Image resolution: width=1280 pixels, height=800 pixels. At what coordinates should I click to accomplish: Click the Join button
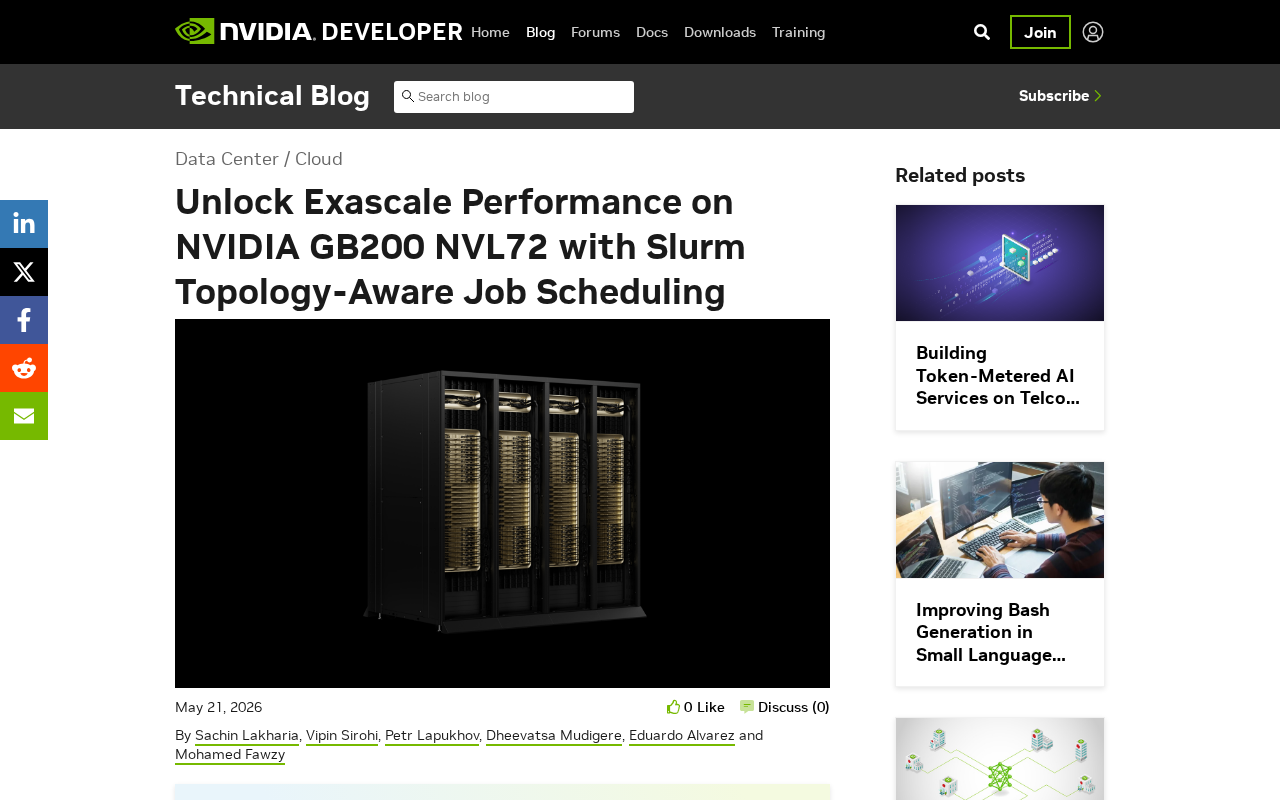click(x=1040, y=32)
